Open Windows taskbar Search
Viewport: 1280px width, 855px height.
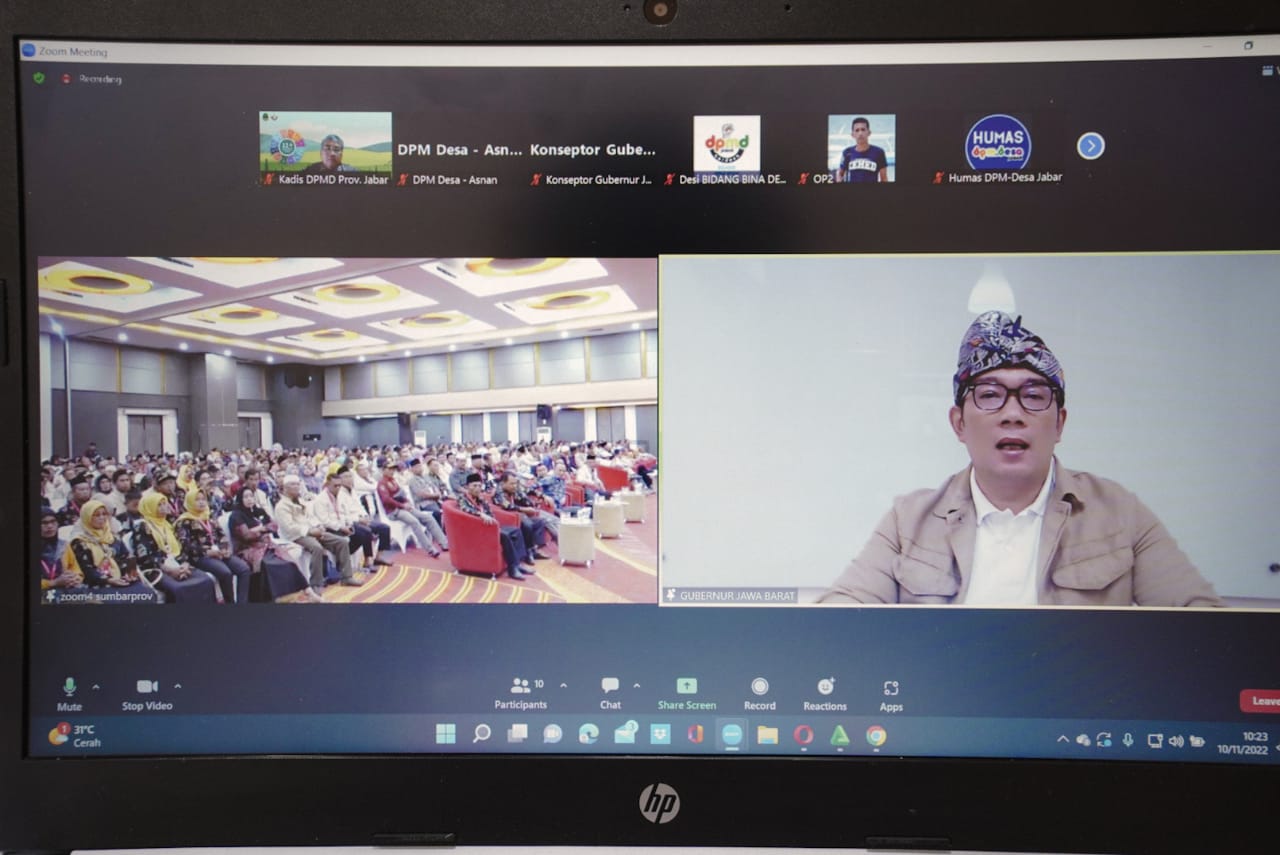coord(482,734)
